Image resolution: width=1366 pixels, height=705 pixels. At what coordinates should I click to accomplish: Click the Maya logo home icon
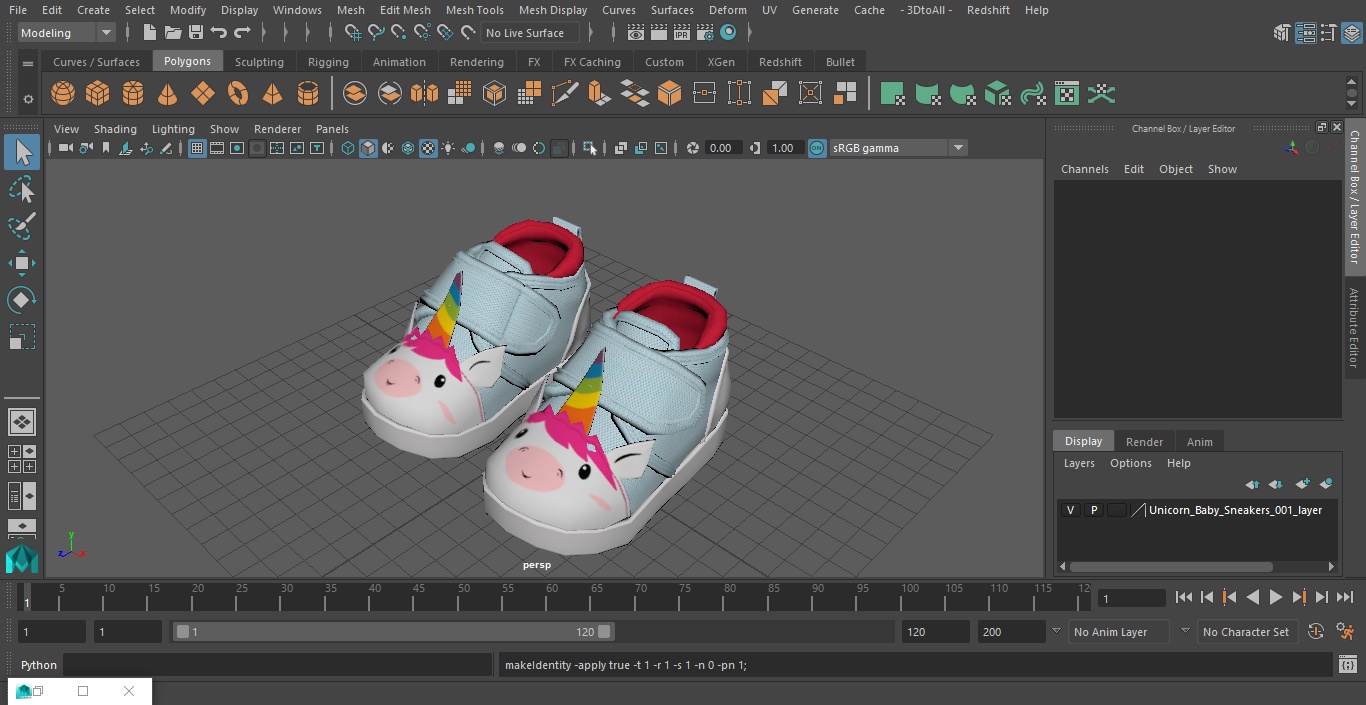(22, 558)
